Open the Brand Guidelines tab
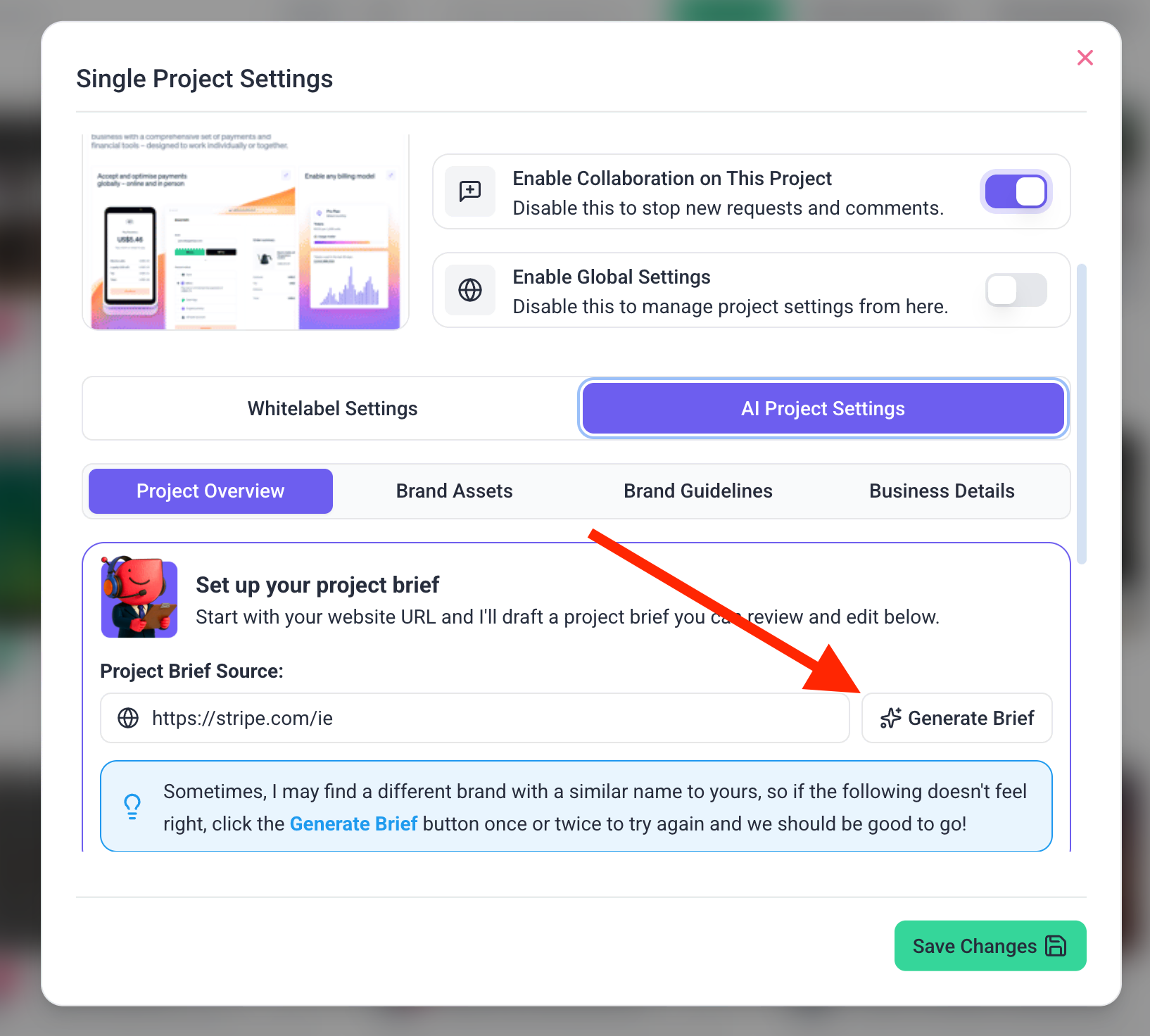 (x=697, y=491)
